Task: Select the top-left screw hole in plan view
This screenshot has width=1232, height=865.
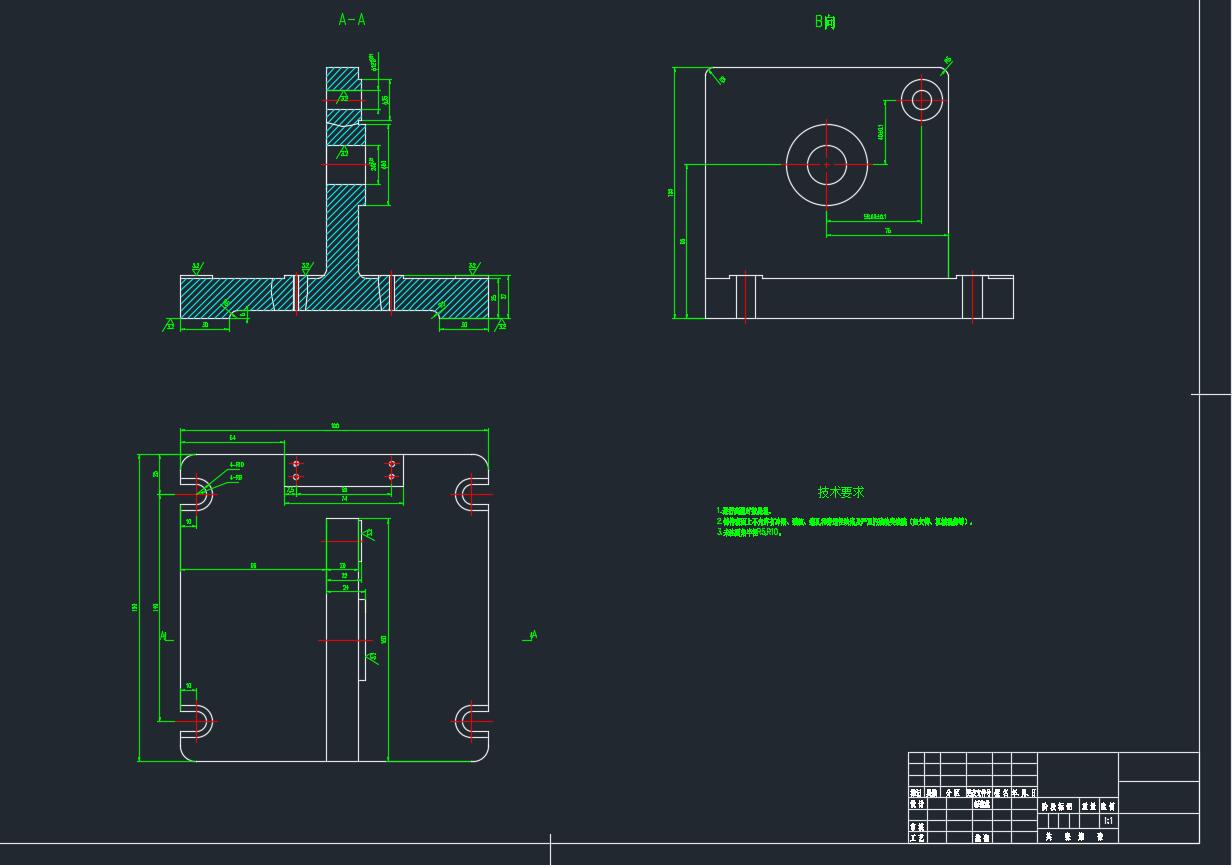Action: 296,464
